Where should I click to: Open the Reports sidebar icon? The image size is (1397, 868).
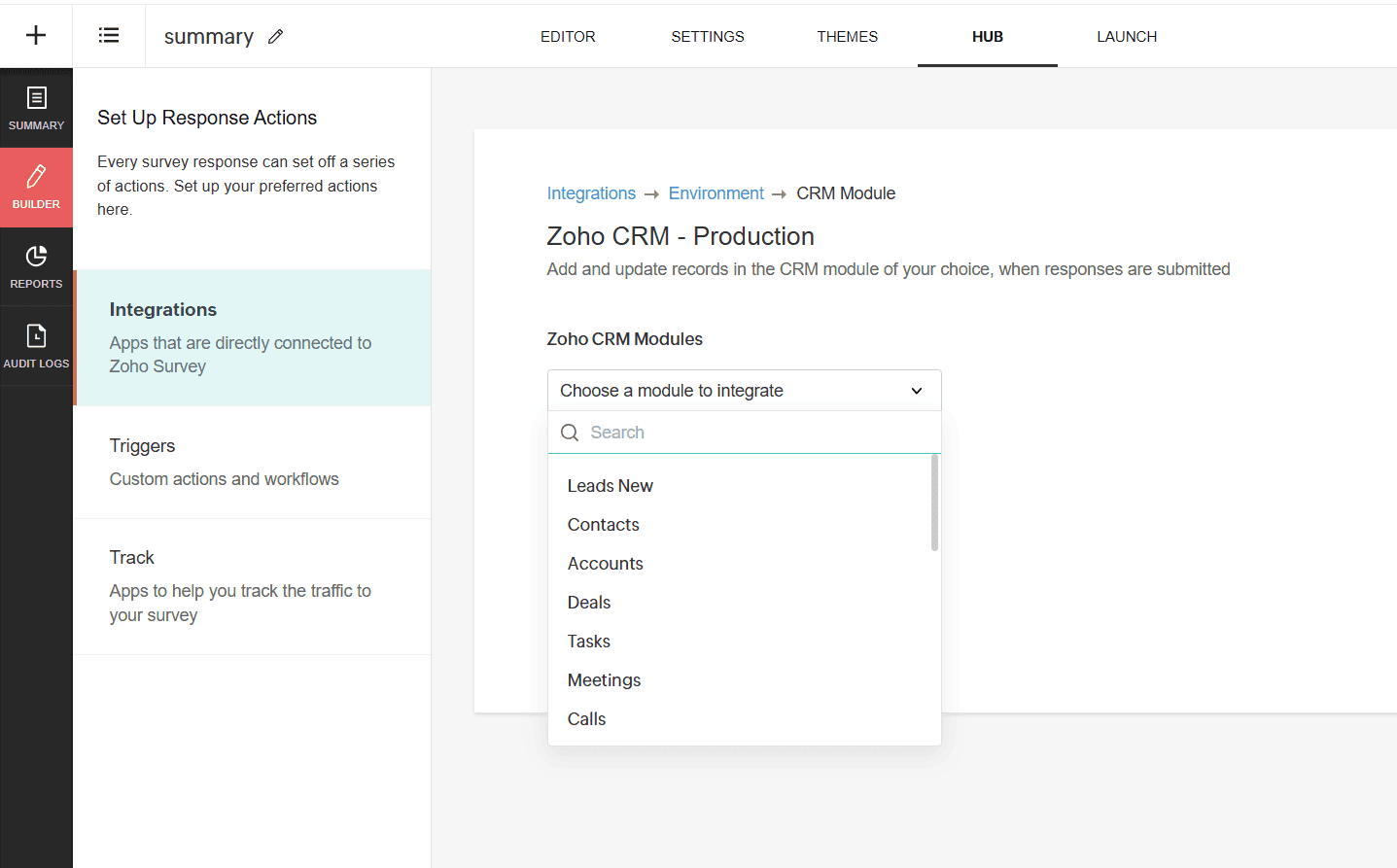coord(36,266)
